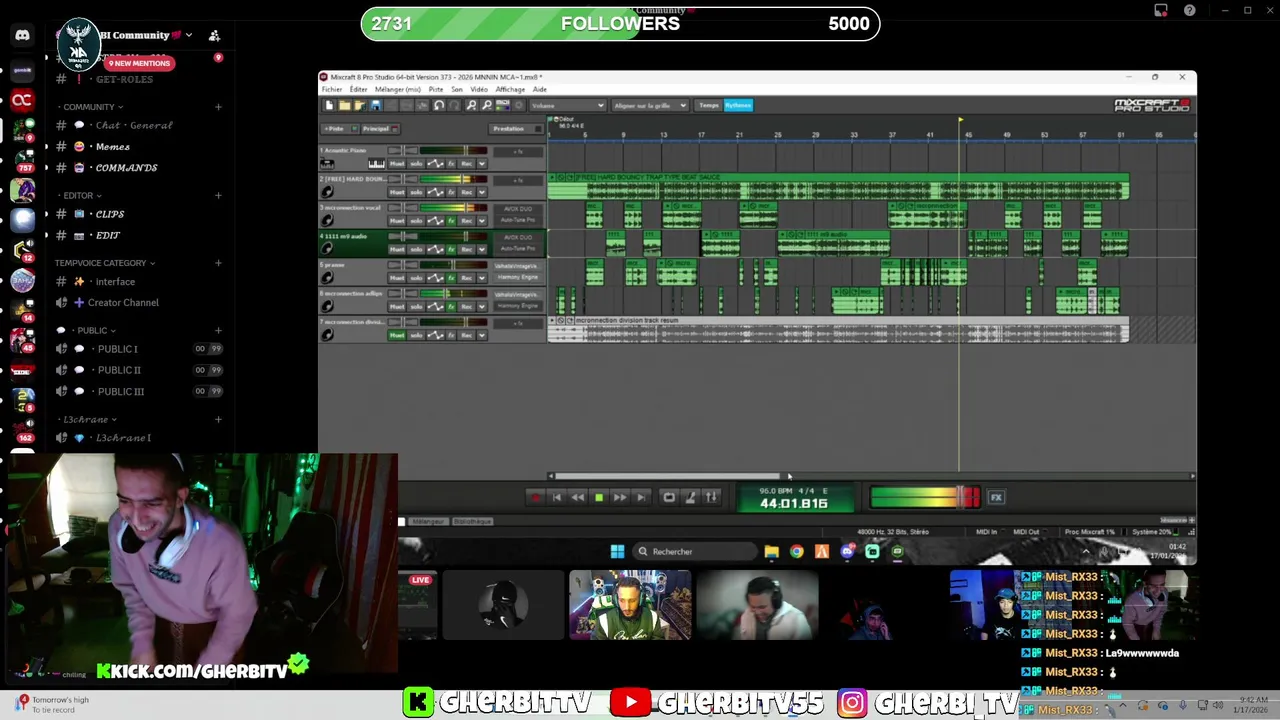Screen dimensions: 1280x720
Task: Solo the 1111 m9 audio track
Action: click(416, 249)
